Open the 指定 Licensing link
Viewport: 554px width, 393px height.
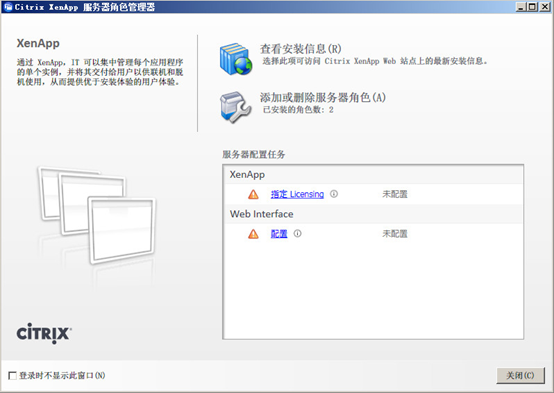point(297,194)
